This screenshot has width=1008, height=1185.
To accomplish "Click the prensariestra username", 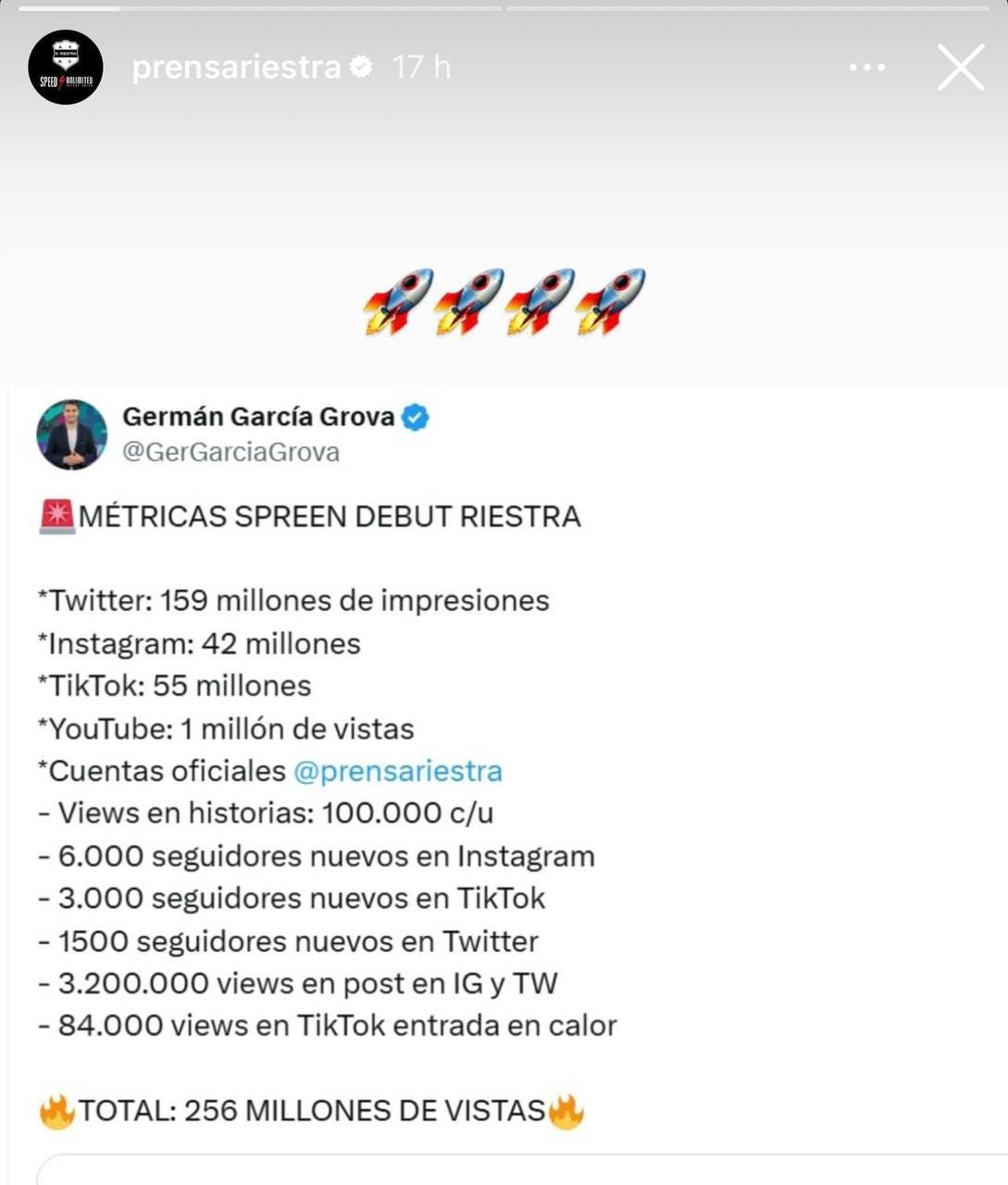I will tap(236, 67).
